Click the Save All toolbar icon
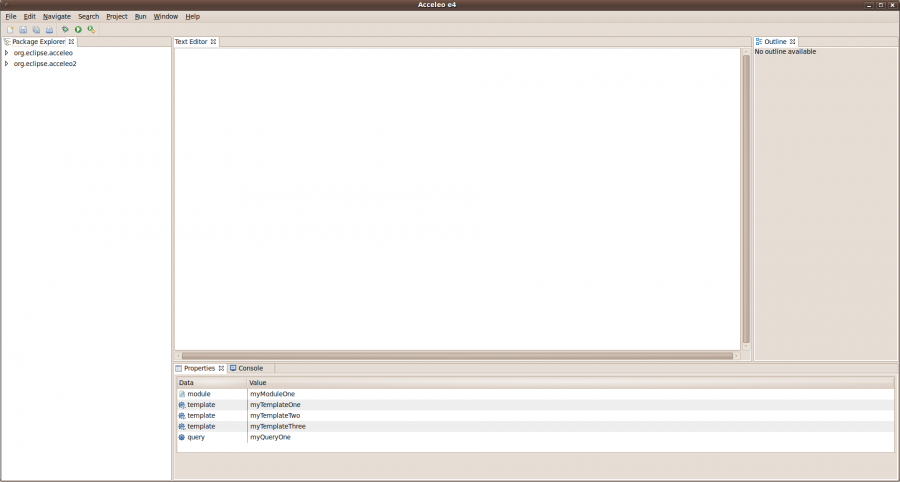The width and height of the screenshot is (900, 482). (x=36, y=30)
